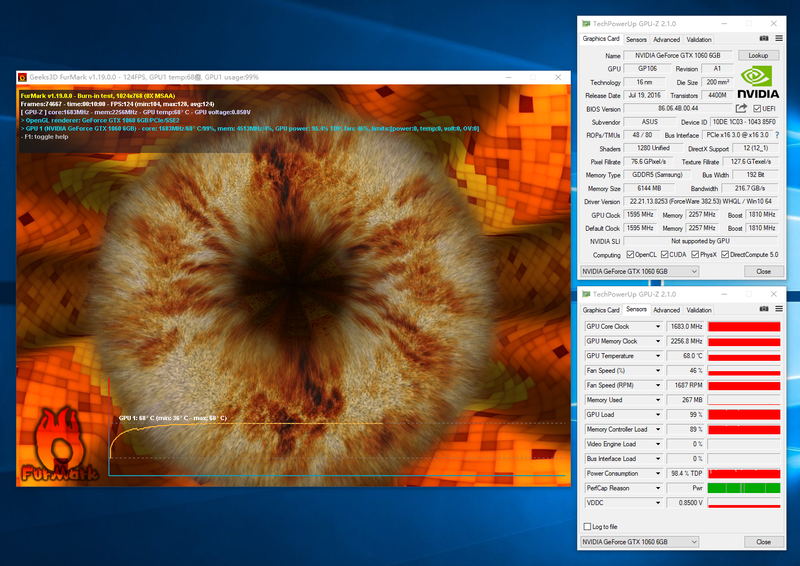Toggle the PhysX checkbox
The height and width of the screenshot is (566, 800).
[695, 255]
